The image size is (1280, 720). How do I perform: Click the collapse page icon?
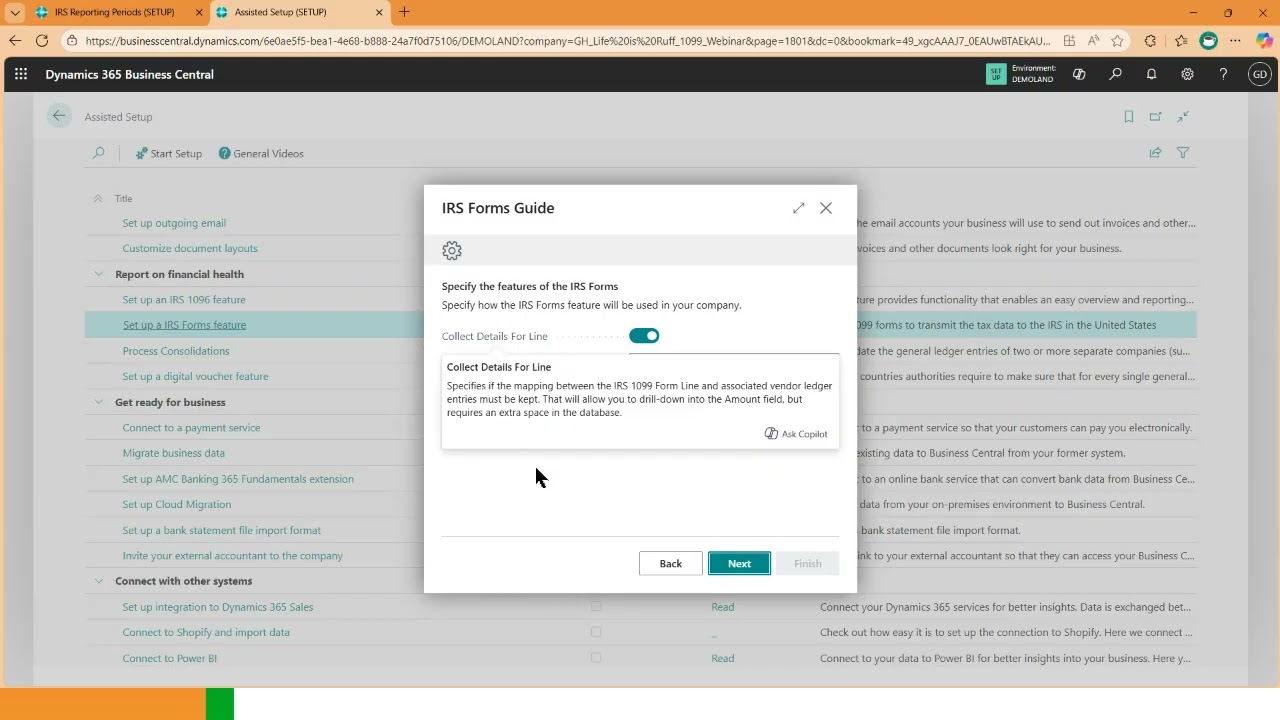click(x=1183, y=117)
